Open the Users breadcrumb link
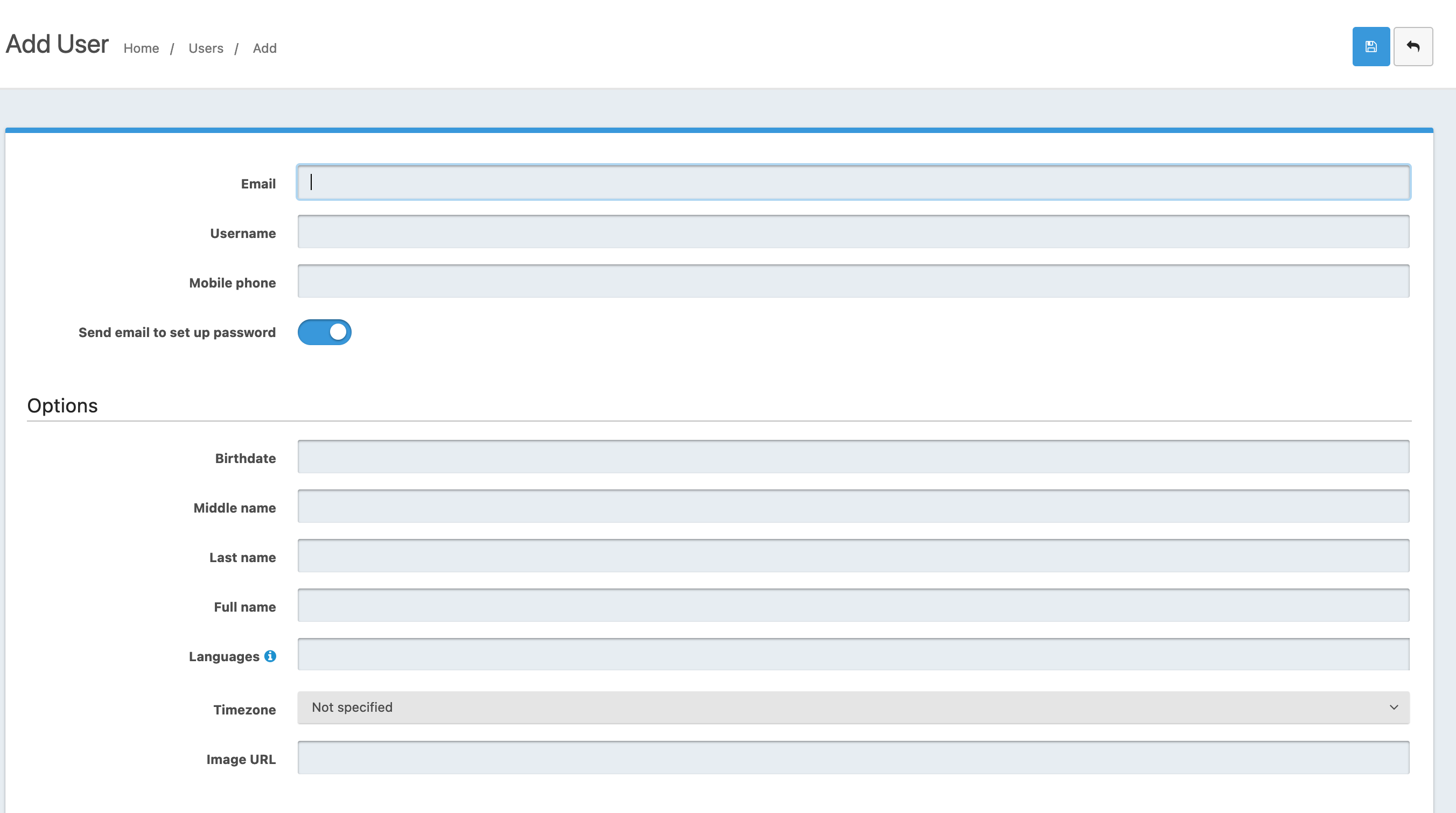The image size is (1456, 813). 205,48
